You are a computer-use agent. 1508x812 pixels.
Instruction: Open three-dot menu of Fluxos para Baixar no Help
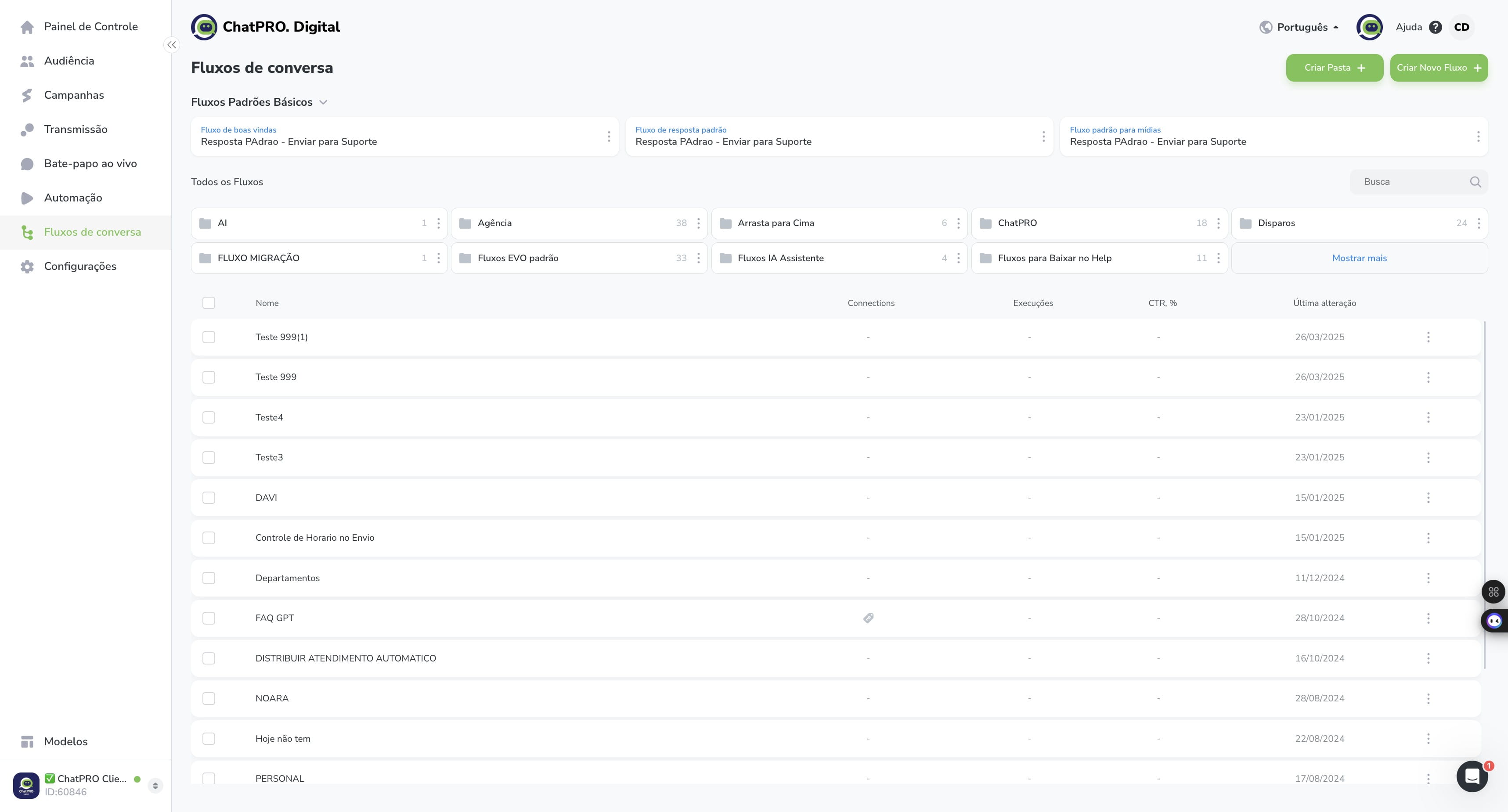1218,258
